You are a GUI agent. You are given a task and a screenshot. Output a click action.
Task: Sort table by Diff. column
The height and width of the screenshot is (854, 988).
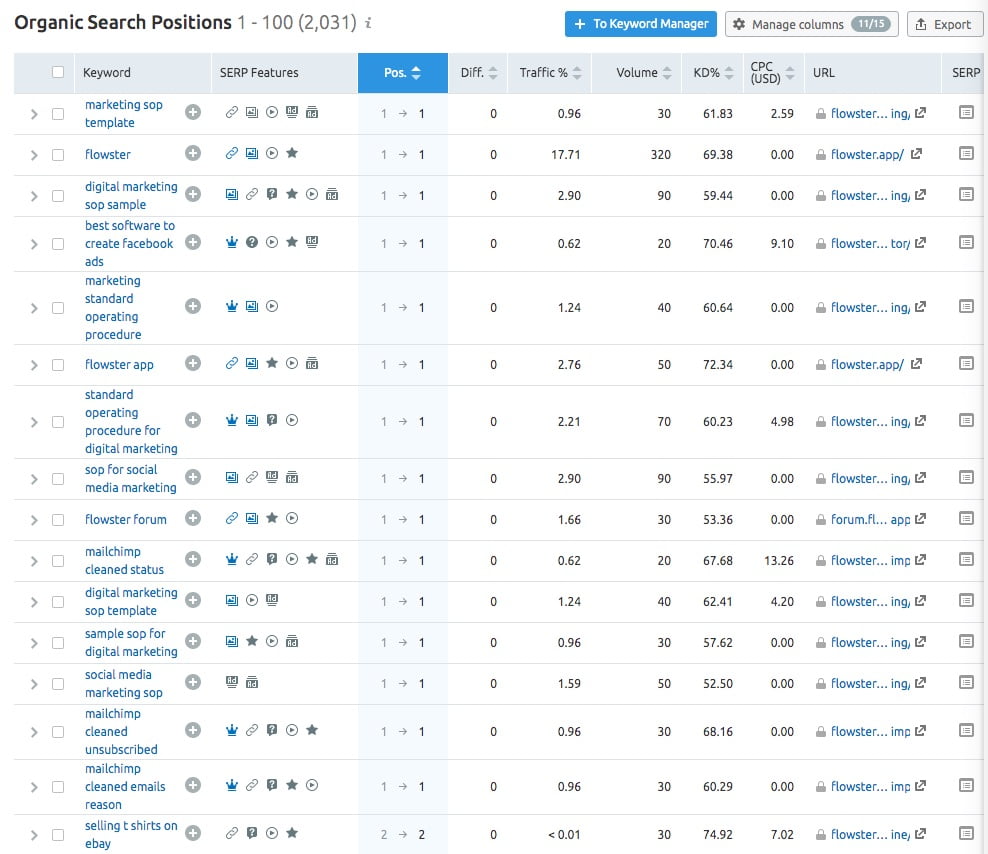[x=478, y=72]
